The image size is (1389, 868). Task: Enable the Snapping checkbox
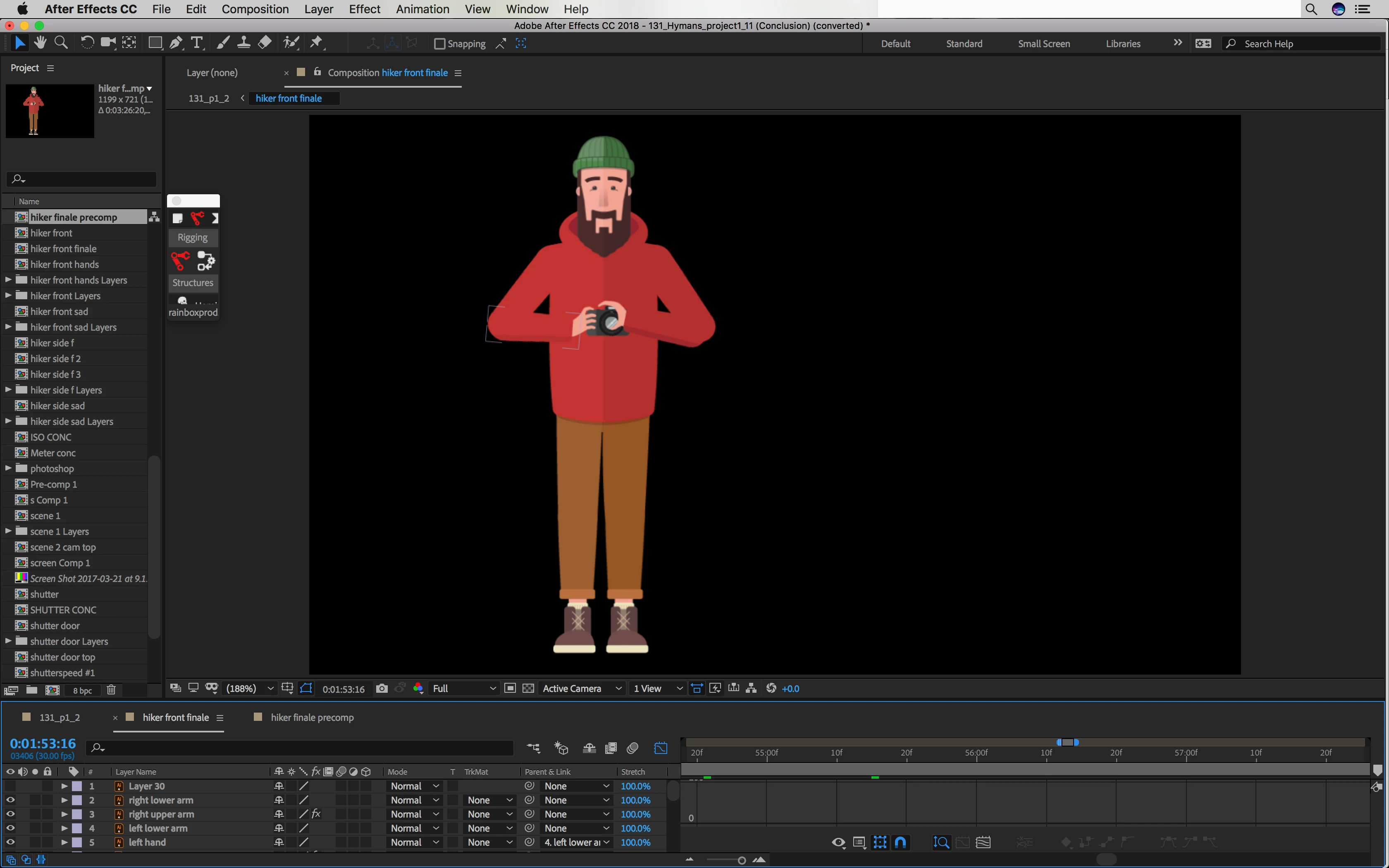click(x=440, y=44)
